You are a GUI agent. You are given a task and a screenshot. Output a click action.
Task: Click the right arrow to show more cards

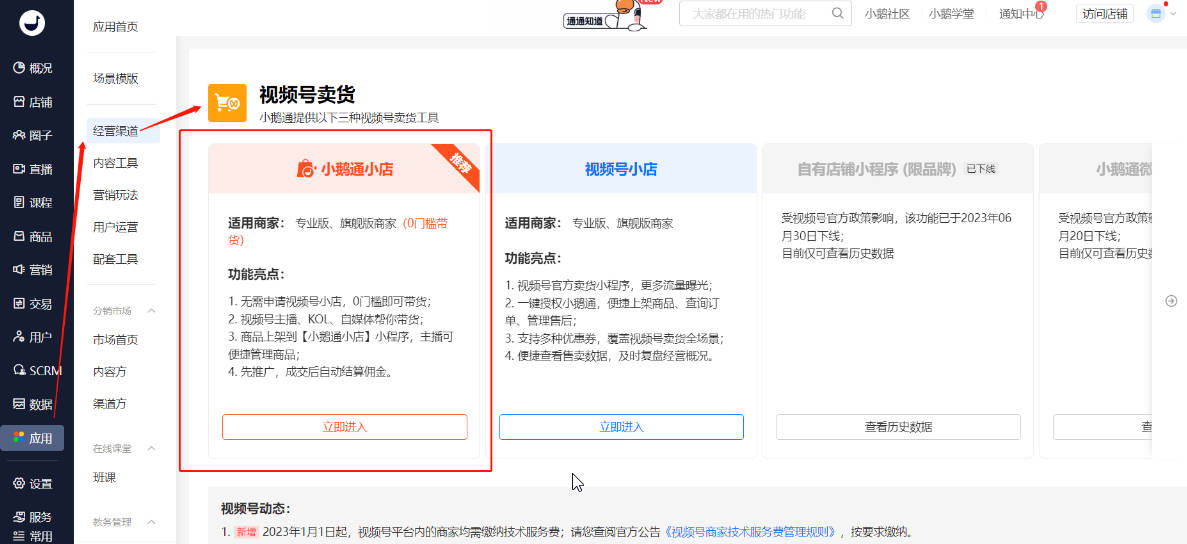coord(1171,300)
